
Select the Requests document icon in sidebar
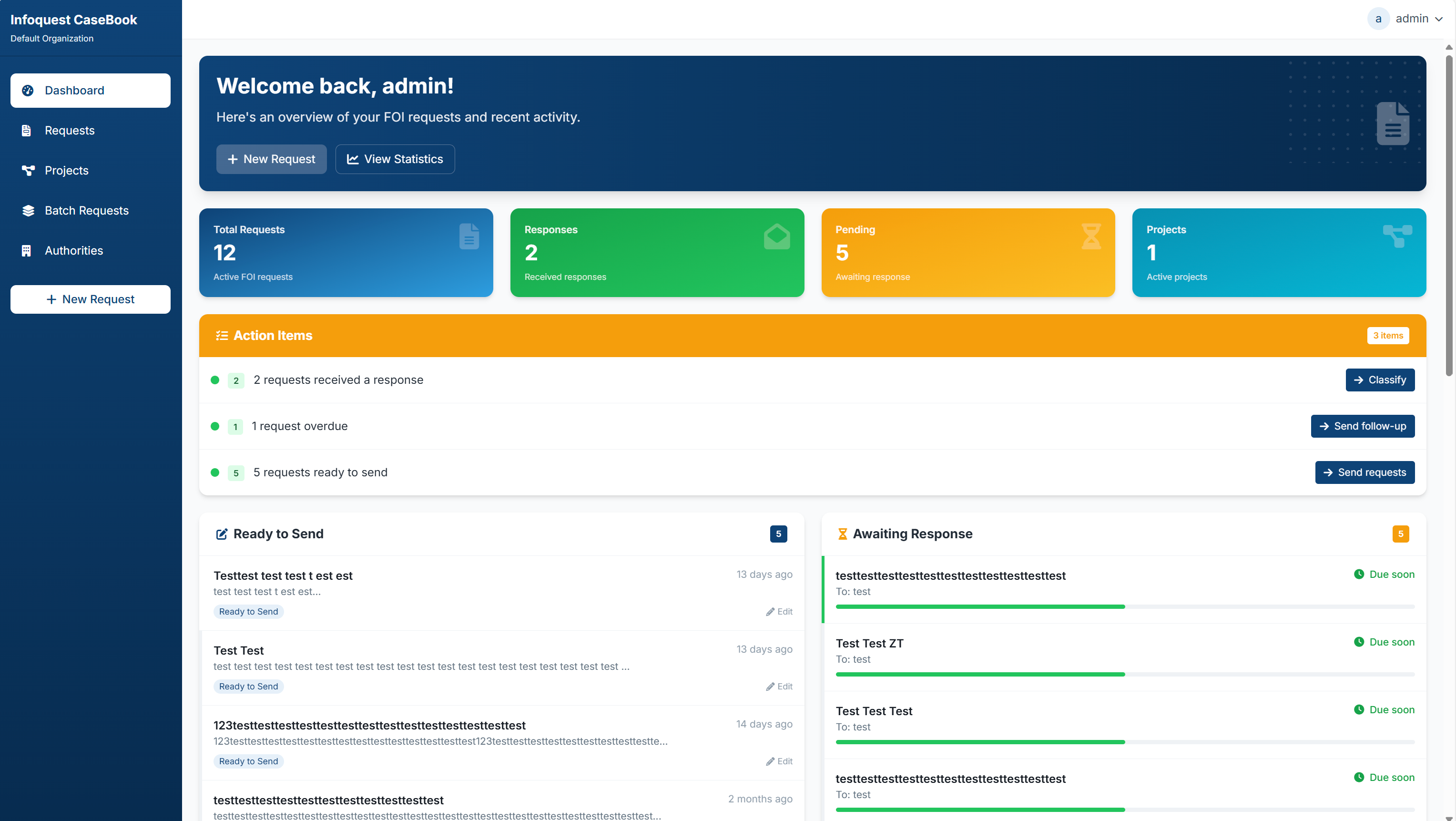coord(27,130)
